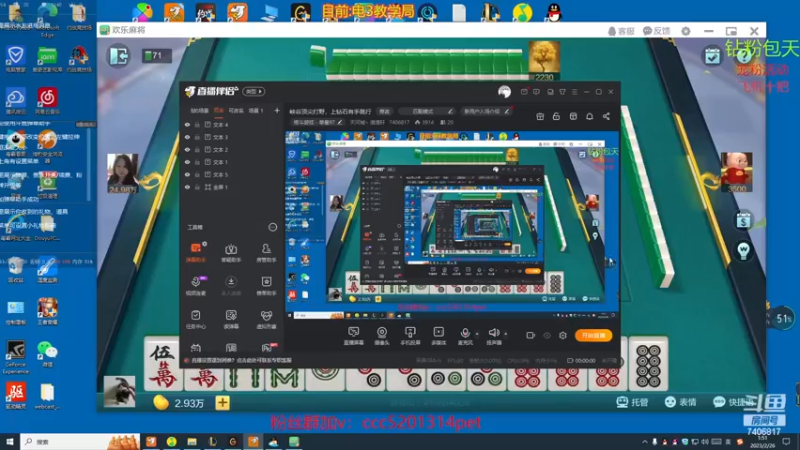
Task: Open the mail message icon
Action: (524, 92)
